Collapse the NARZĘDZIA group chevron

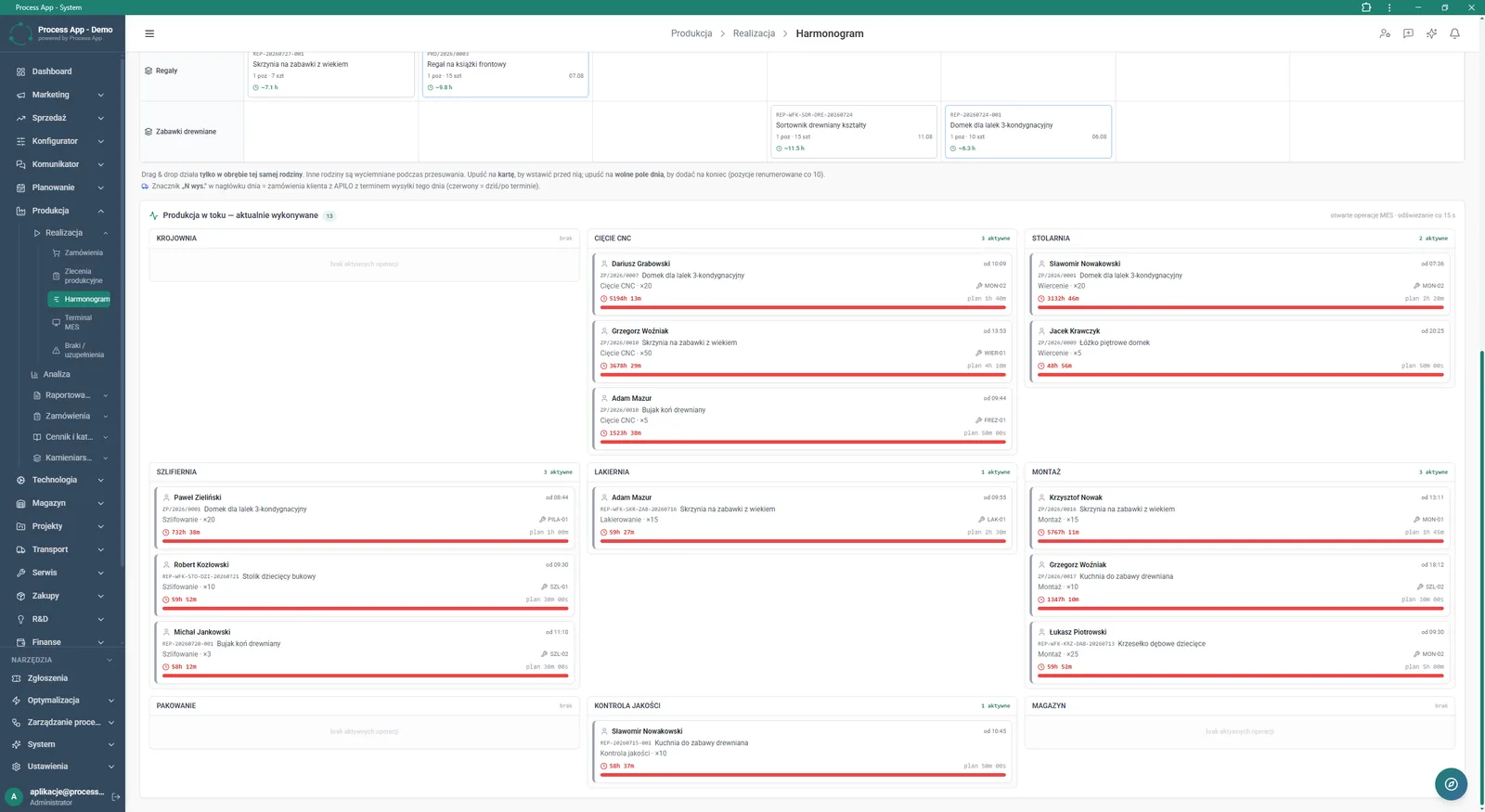click(110, 660)
